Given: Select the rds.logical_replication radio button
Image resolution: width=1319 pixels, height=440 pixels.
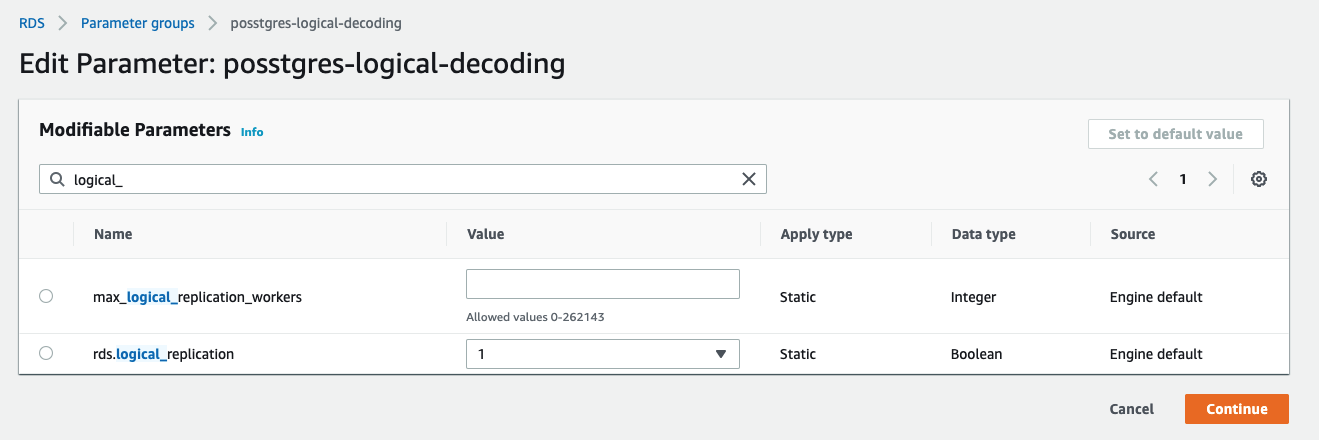Looking at the screenshot, I should (46, 353).
